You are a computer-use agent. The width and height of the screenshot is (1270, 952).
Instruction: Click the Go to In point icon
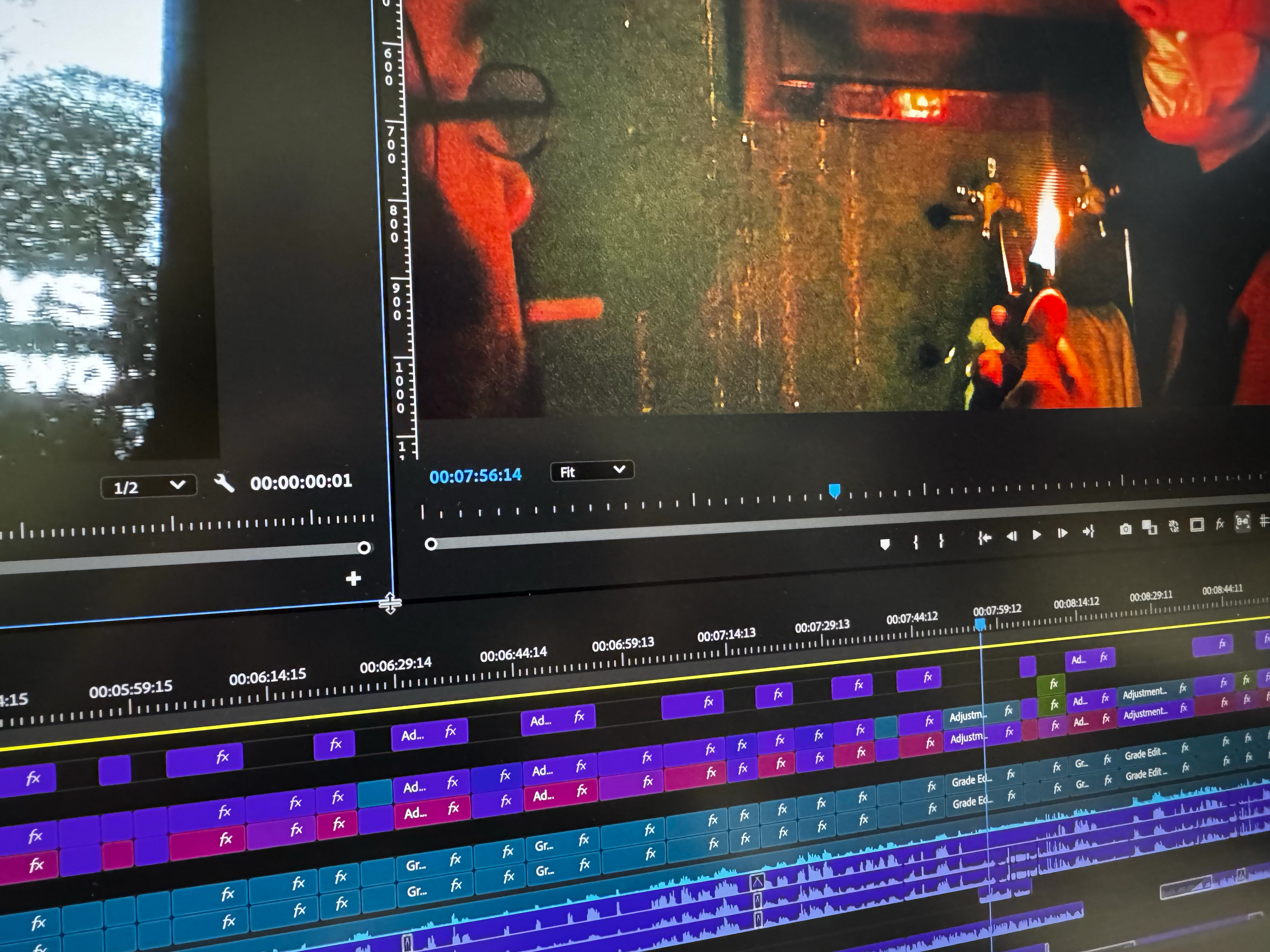tap(985, 538)
